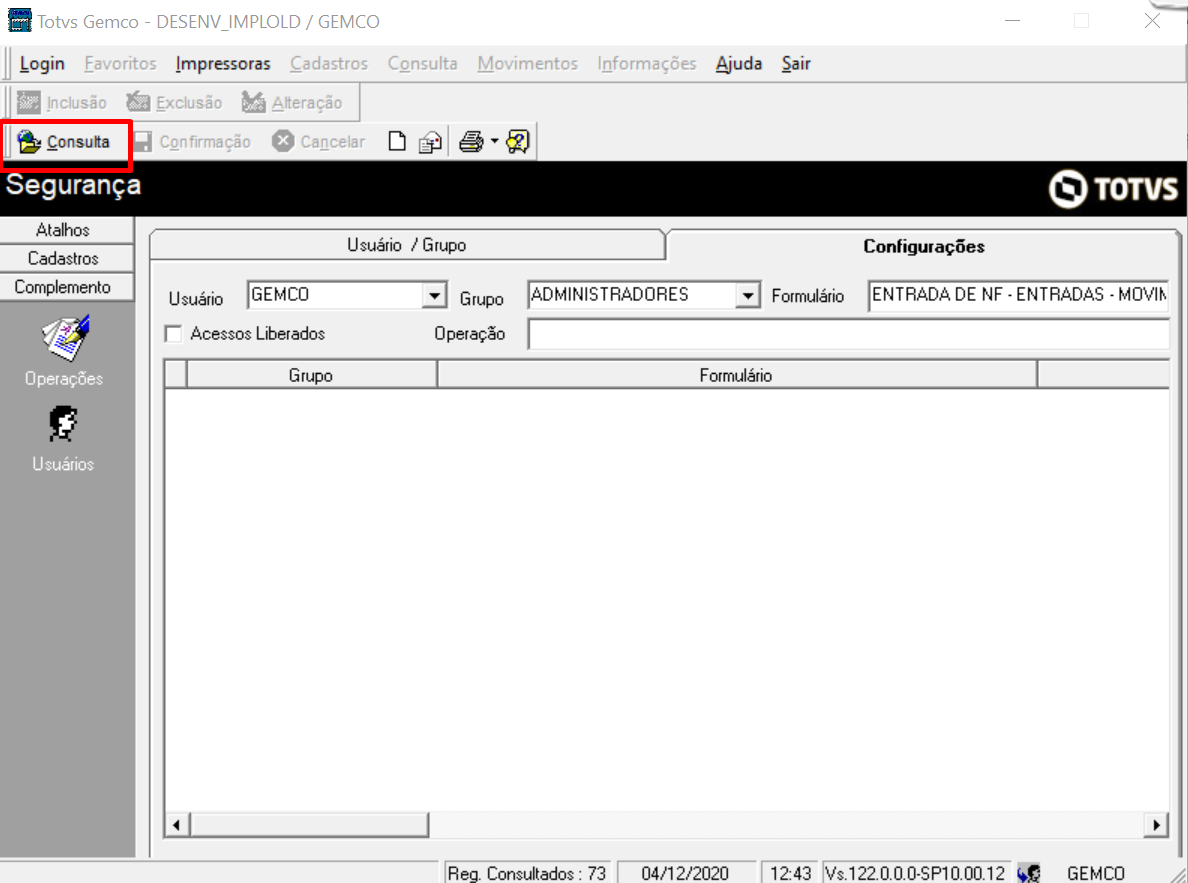Click the Exclusão toolbar button
The image size is (1188, 883).
click(174, 102)
